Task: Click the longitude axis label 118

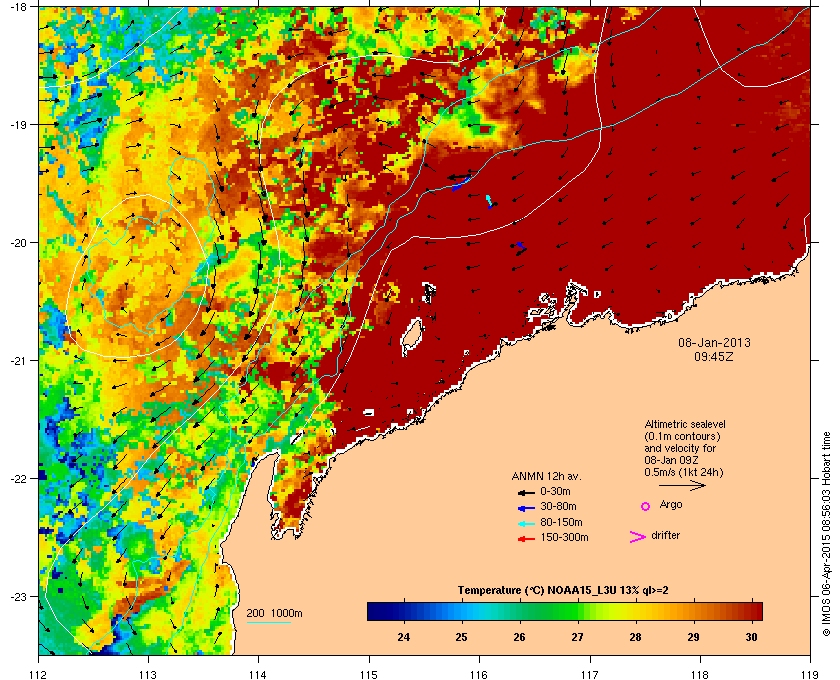Action: (700, 674)
